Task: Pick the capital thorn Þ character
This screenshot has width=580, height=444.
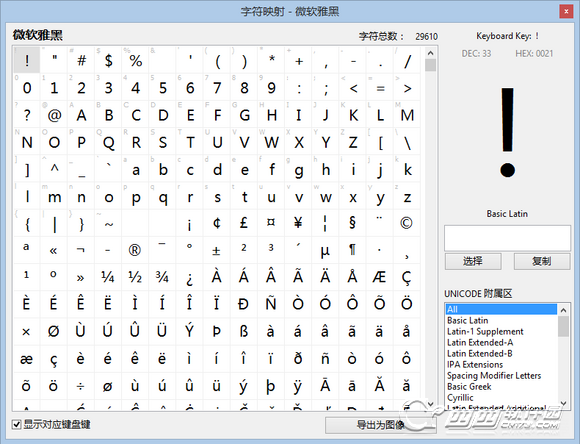Action: coord(216,332)
